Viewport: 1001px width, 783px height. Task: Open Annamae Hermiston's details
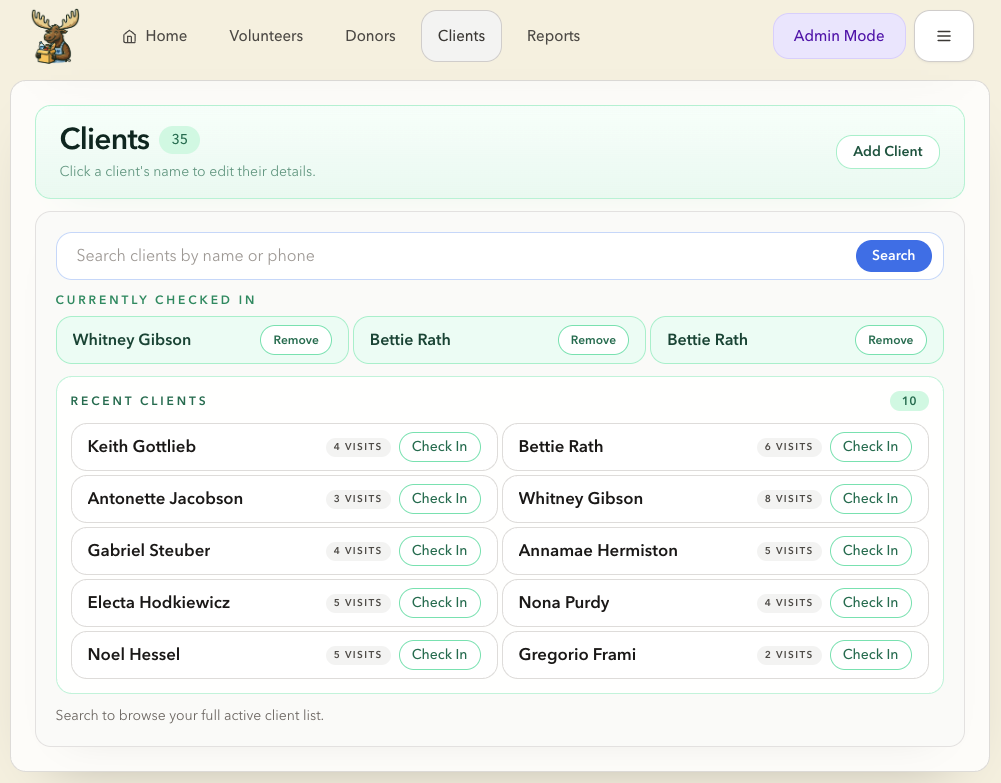pos(598,551)
